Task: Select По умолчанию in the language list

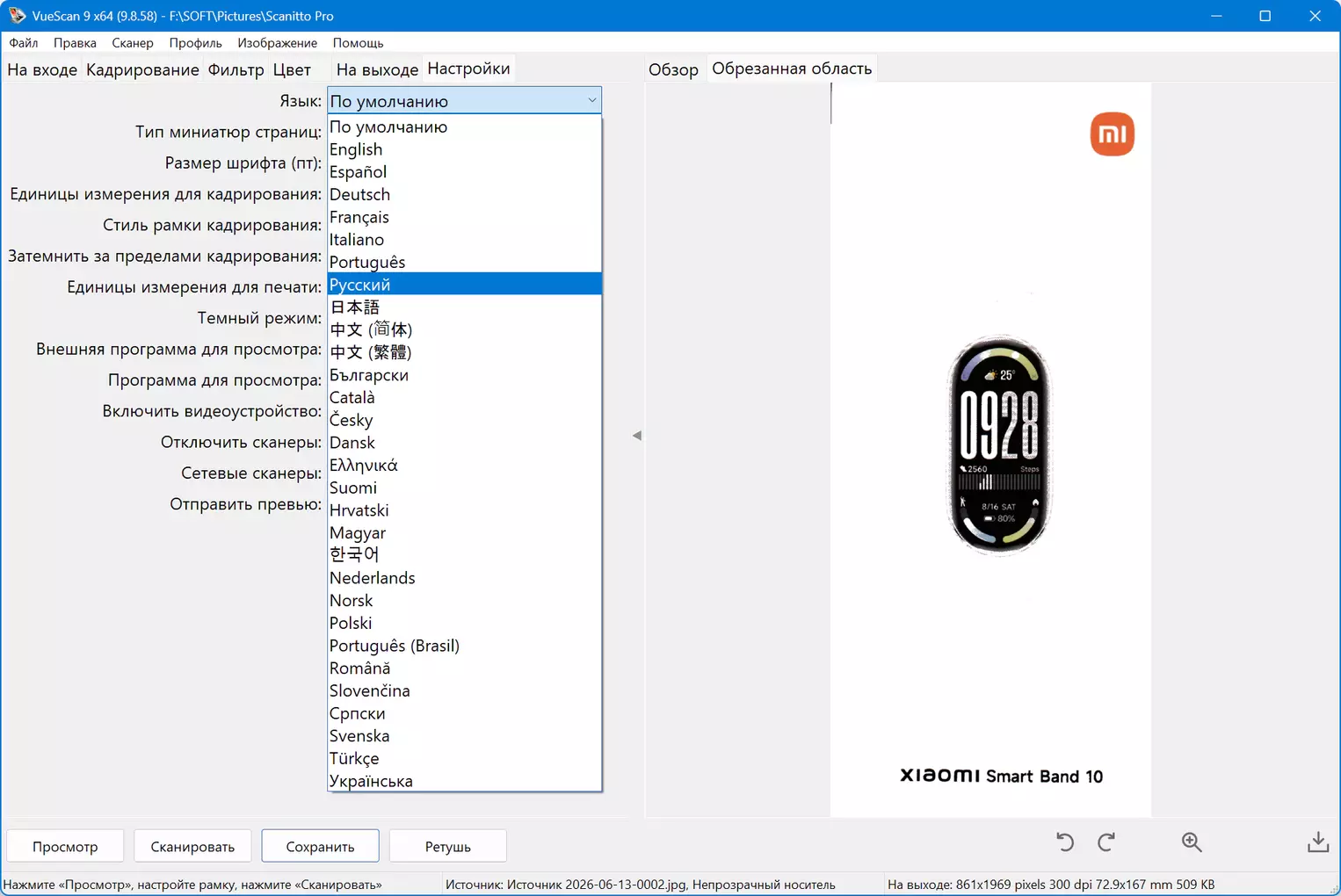Action: [464, 127]
